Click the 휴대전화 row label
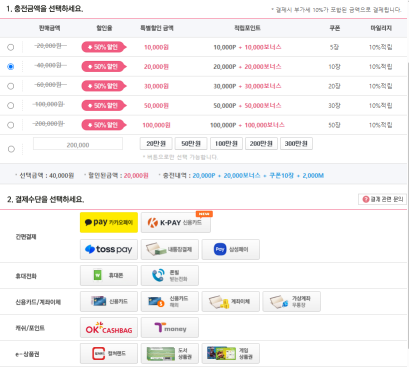409x367 pixels. point(26,276)
